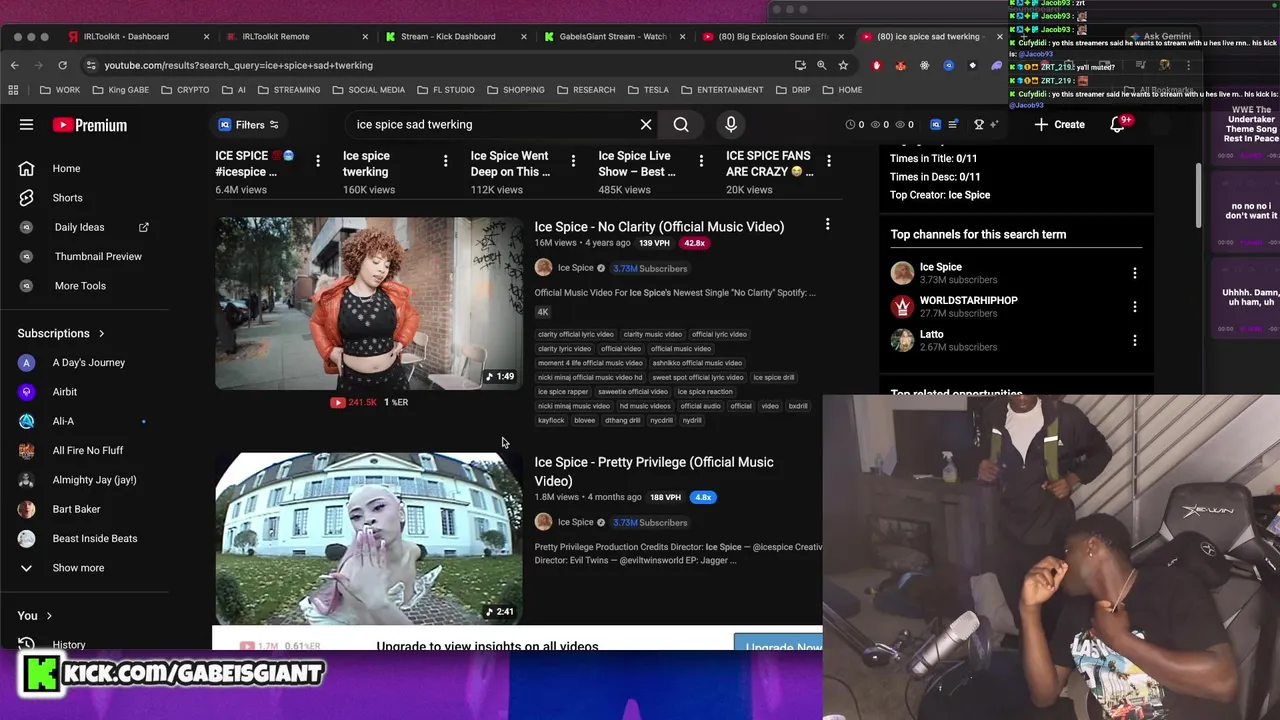Open options menu for No Clarity video
1280x720 pixels.
coord(827,225)
